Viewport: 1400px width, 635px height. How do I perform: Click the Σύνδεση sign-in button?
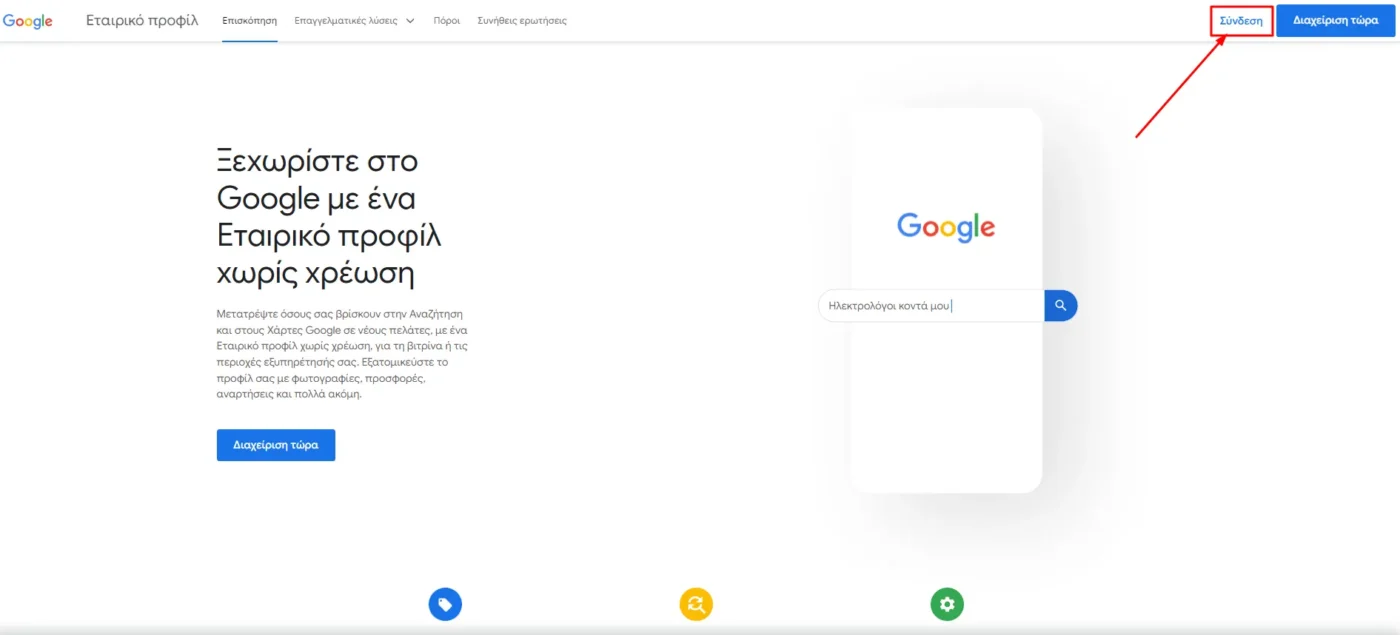click(x=1241, y=21)
